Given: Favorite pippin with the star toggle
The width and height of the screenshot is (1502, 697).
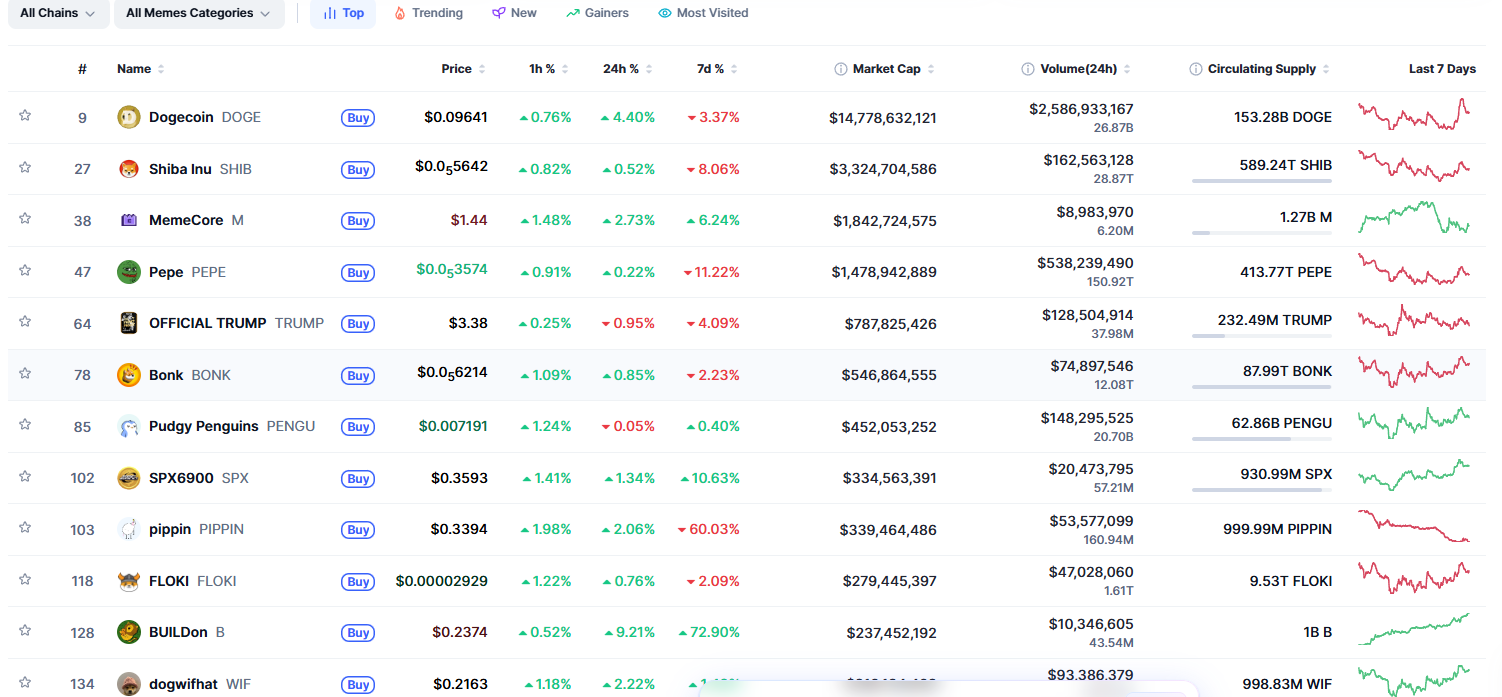Looking at the screenshot, I should point(25,528).
